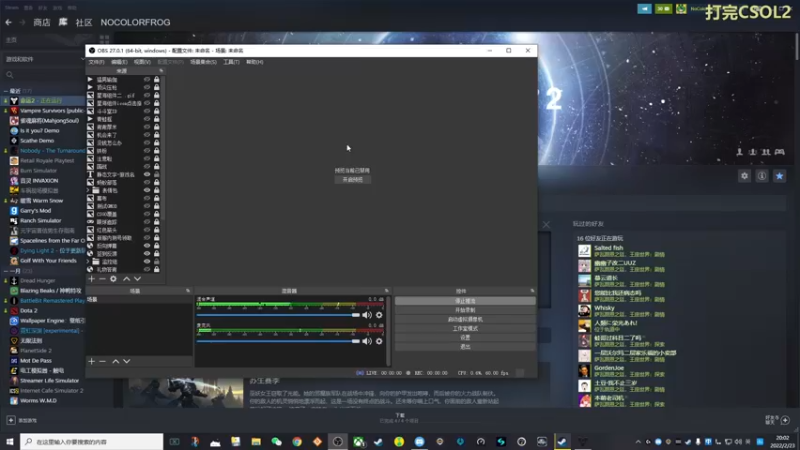The height and width of the screenshot is (450, 800).
Task: Mute the 麦克风 mixer track speaker icon
Action: [367, 341]
